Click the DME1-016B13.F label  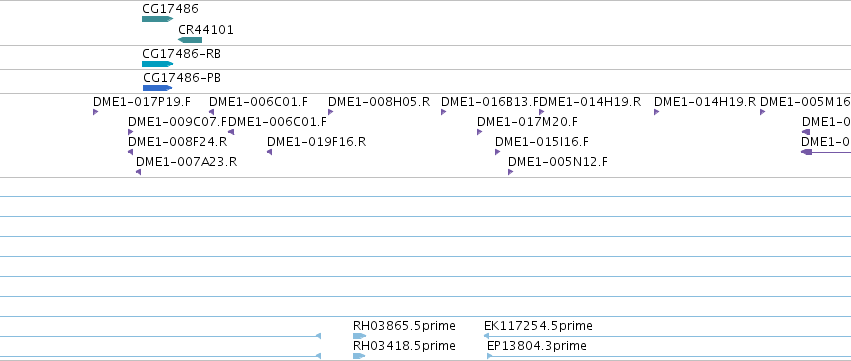[490, 102]
